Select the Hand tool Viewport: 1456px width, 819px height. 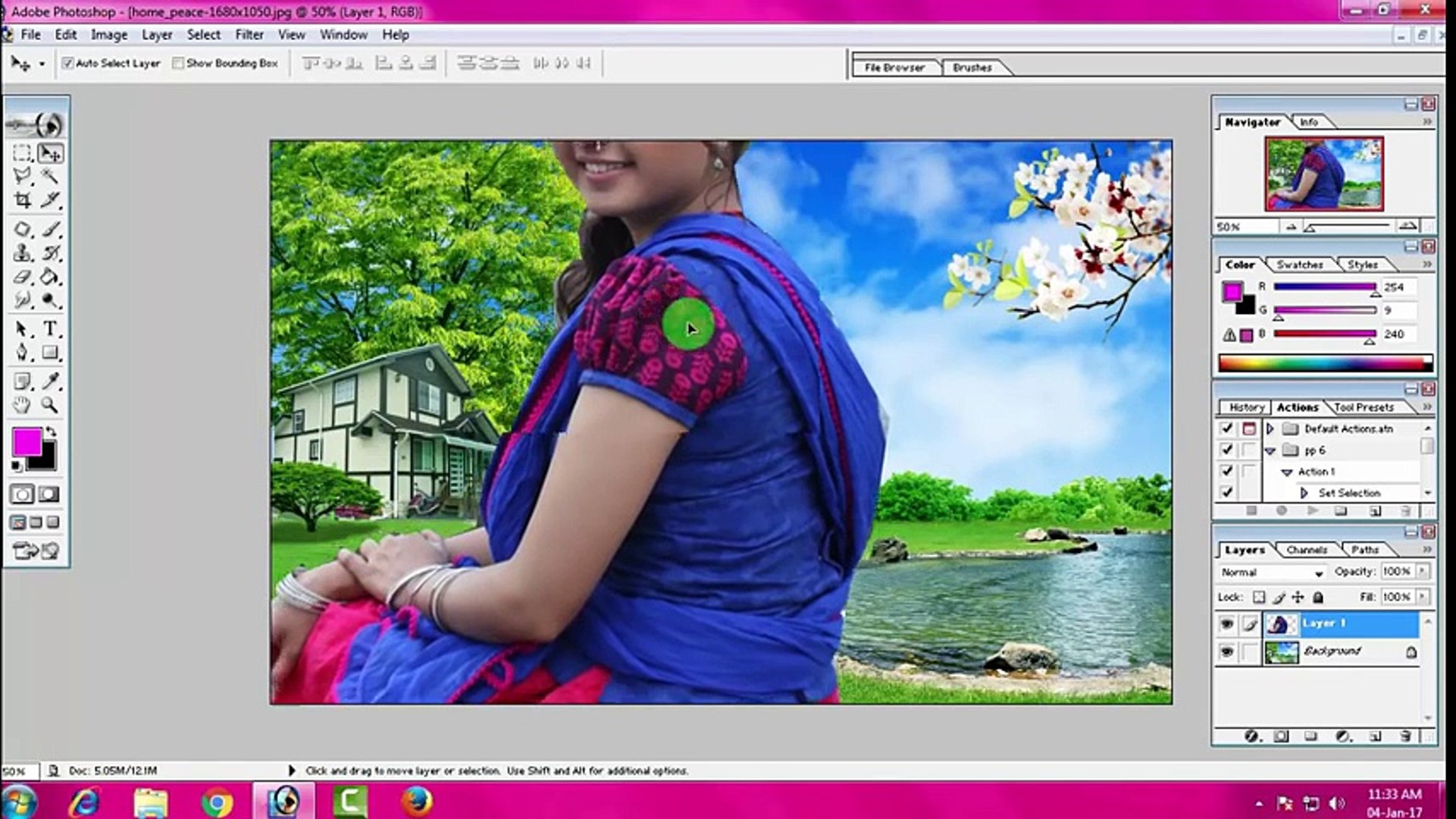pyautogui.click(x=22, y=405)
